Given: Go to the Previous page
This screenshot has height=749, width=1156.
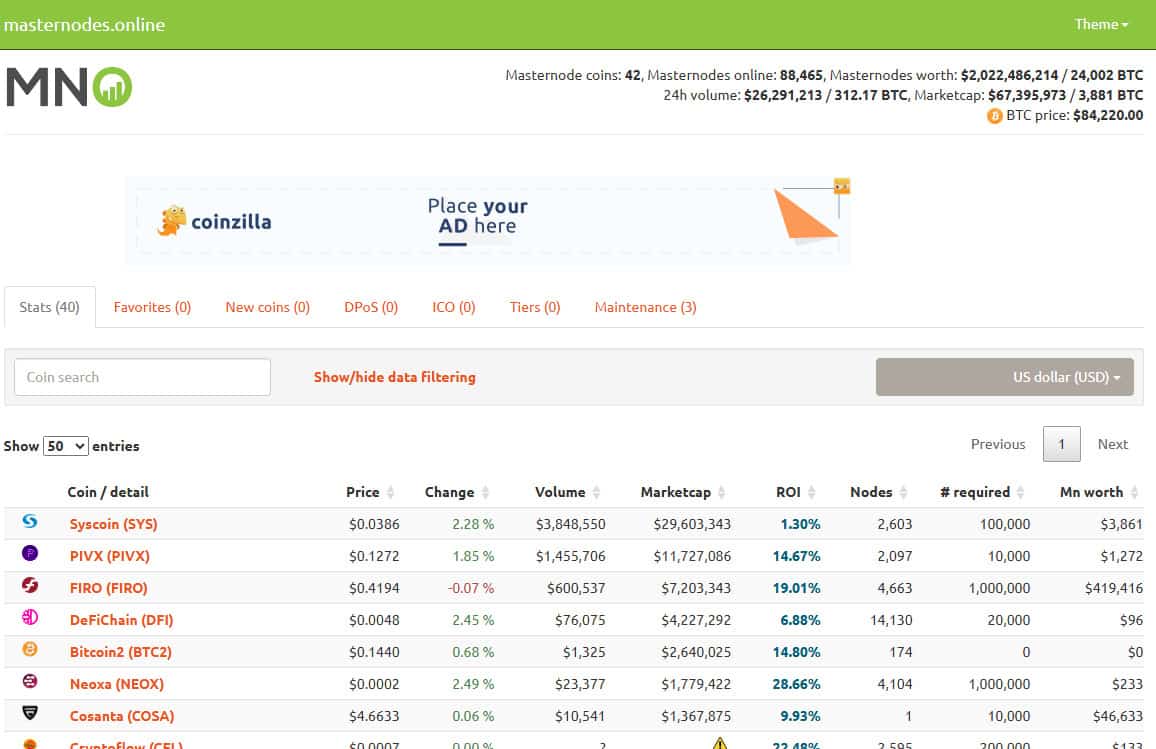Looking at the screenshot, I should (x=997, y=444).
